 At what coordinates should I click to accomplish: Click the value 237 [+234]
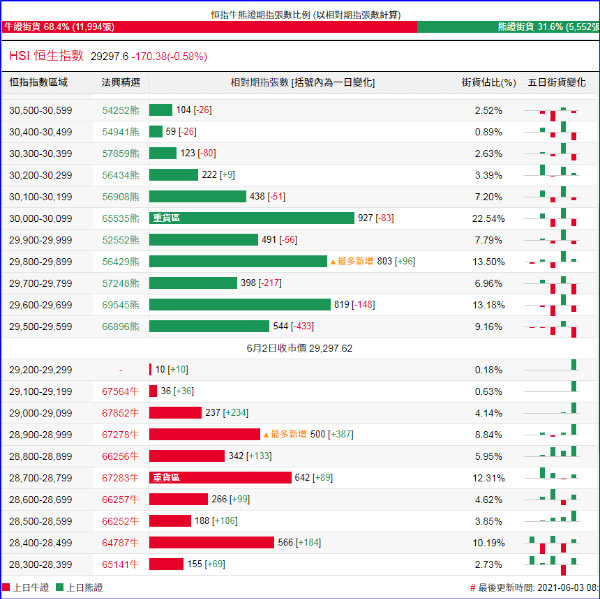[227, 413]
